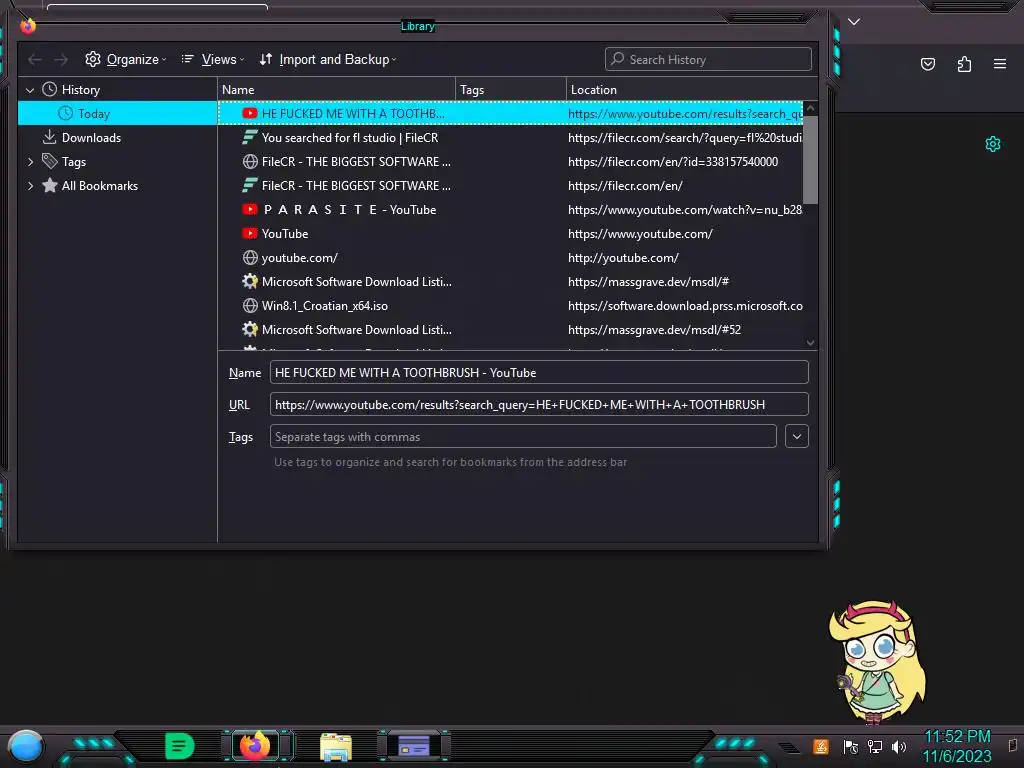Click globe icon beside youtube.com/ entry
1024x768 pixels.
249,258
